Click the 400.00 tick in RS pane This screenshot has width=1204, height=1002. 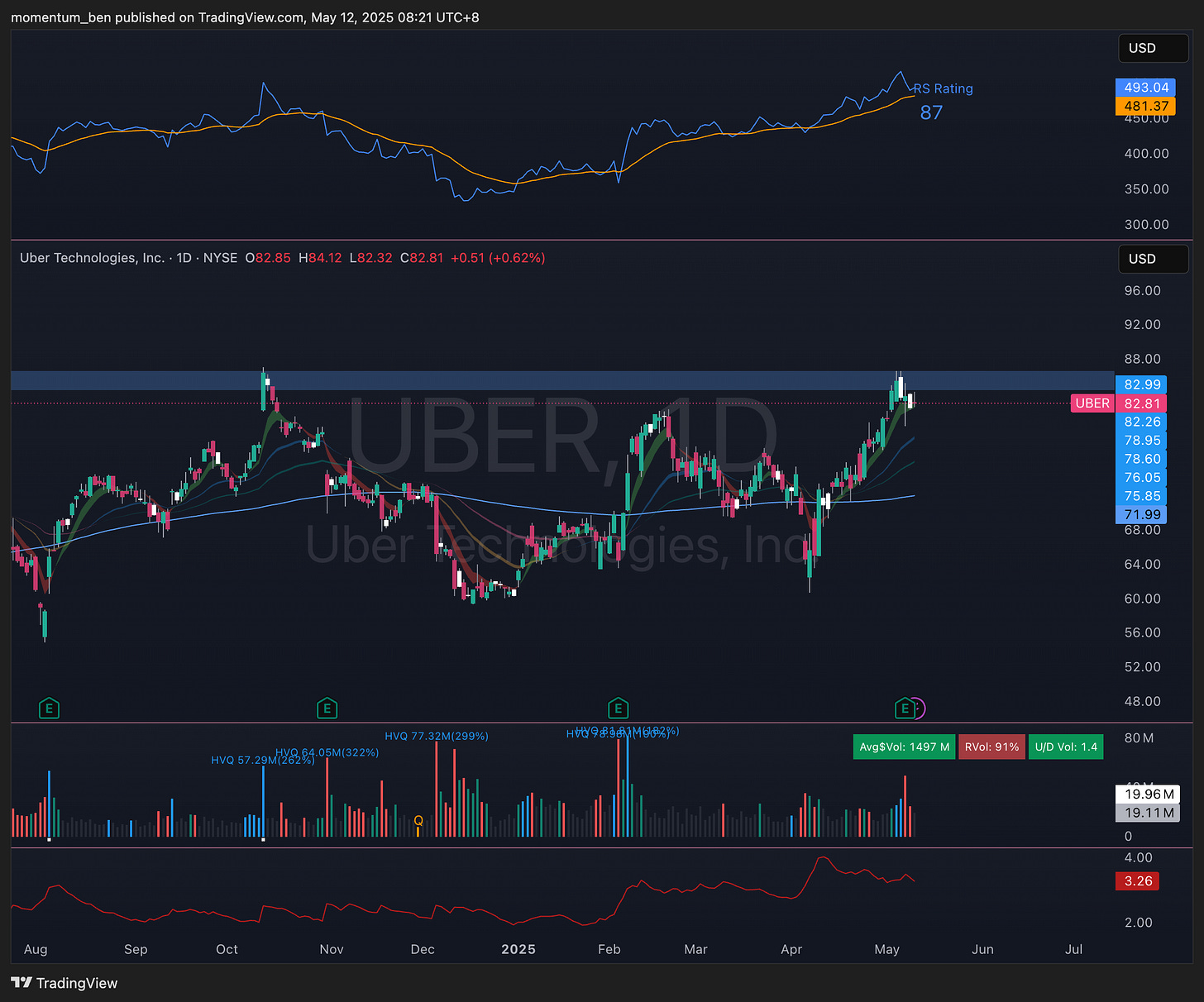pyautogui.click(x=1147, y=153)
